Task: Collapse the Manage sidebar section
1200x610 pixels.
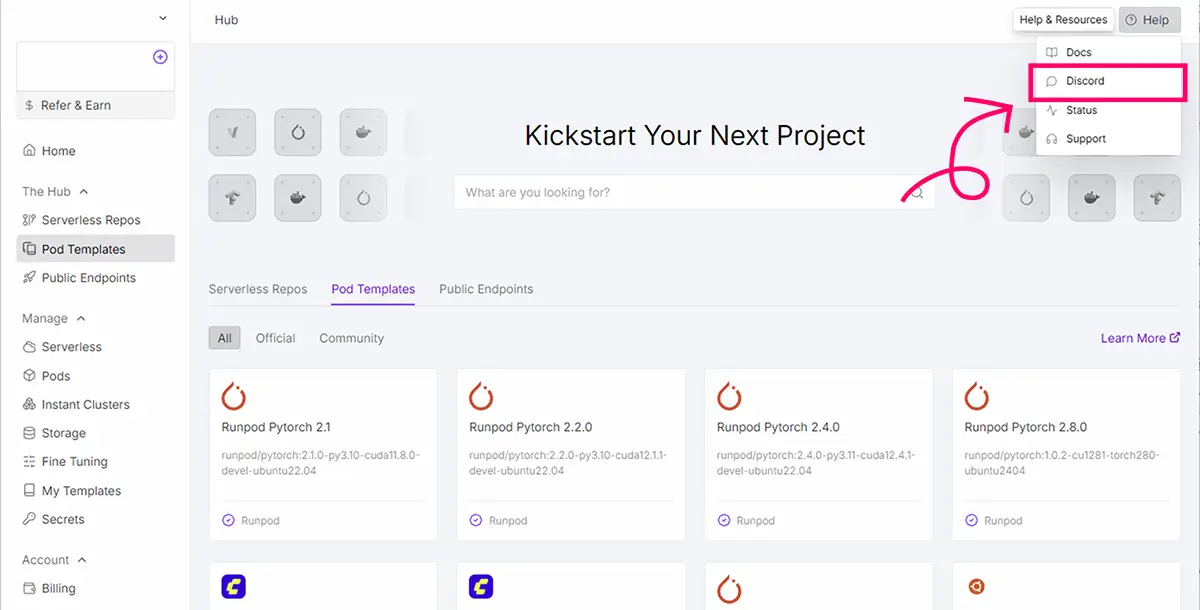Action: pyautogui.click(x=81, y=319)
